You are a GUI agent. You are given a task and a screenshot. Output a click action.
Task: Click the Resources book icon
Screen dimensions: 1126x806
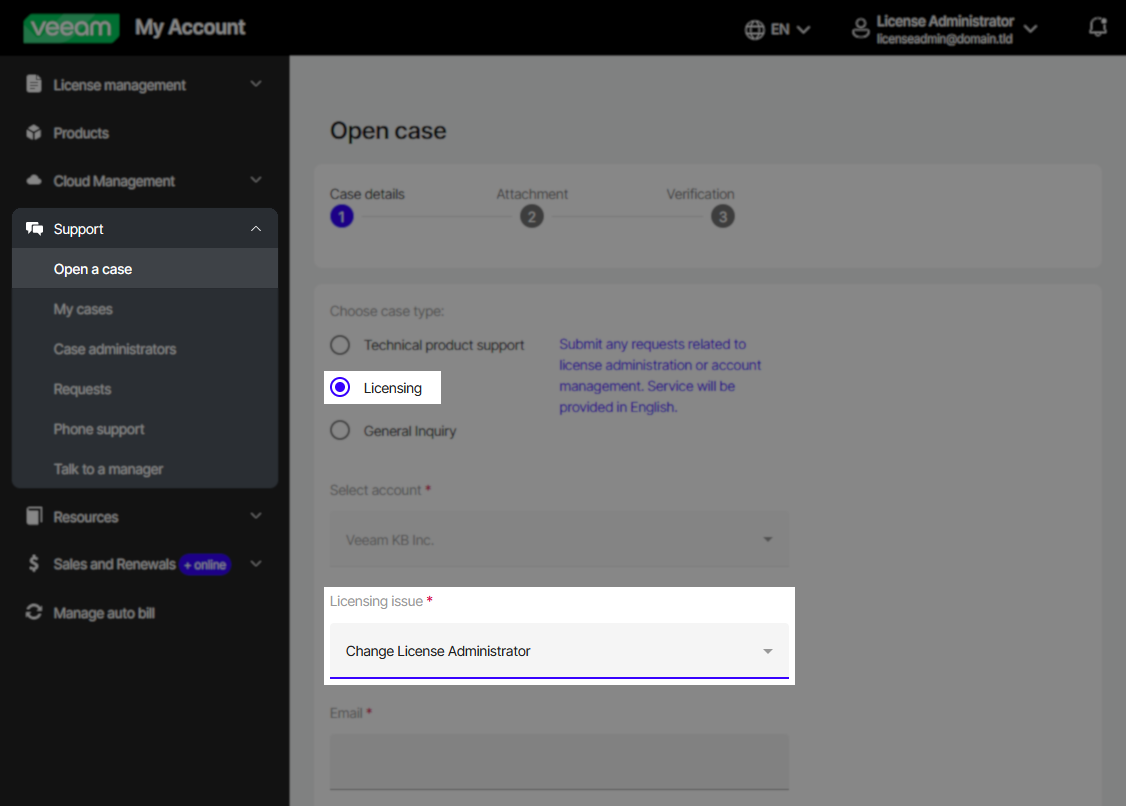pos(33,516)
